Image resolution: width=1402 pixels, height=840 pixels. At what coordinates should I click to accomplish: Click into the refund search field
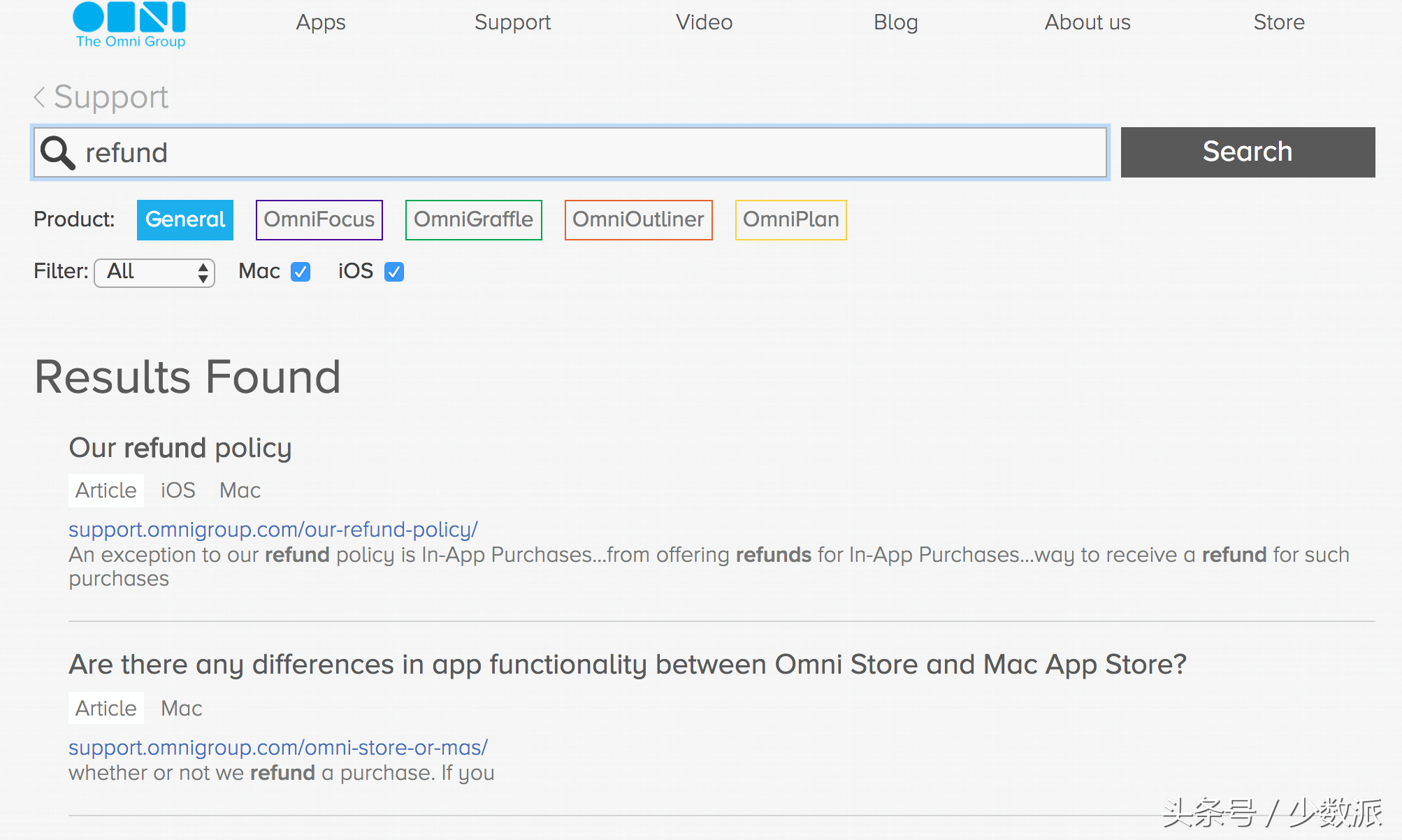pos(570,152)
